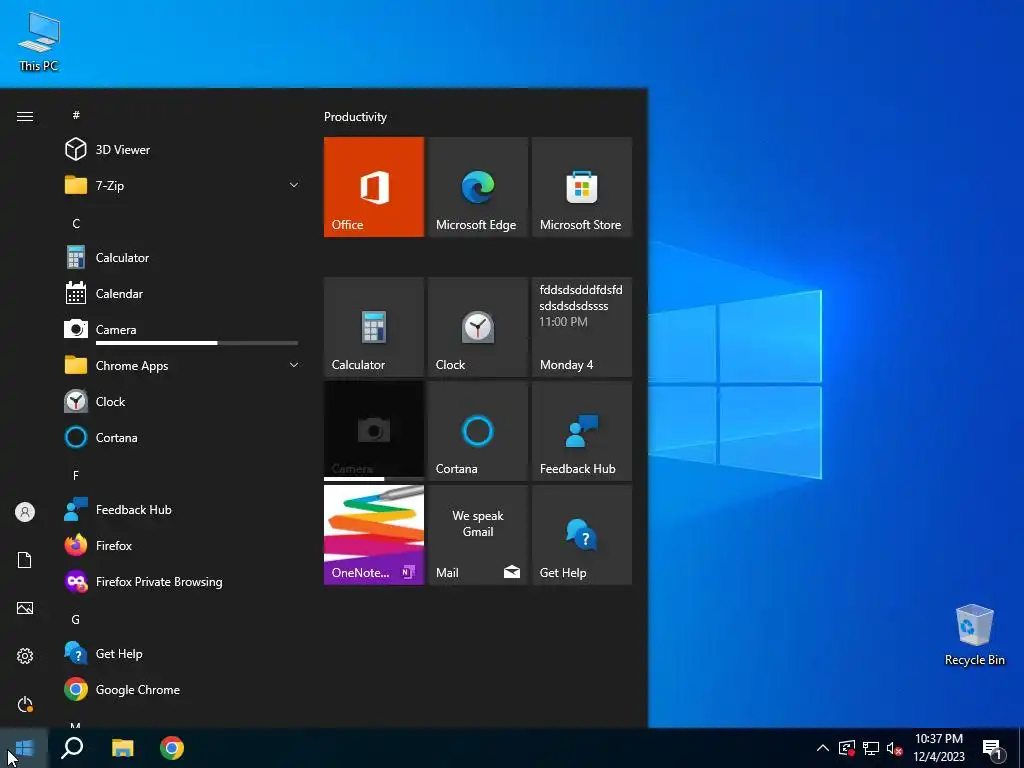Launch Calculator from the app list
This screenshot has height=768, width=1024.
pyautogui.click(x=182, y=258)
